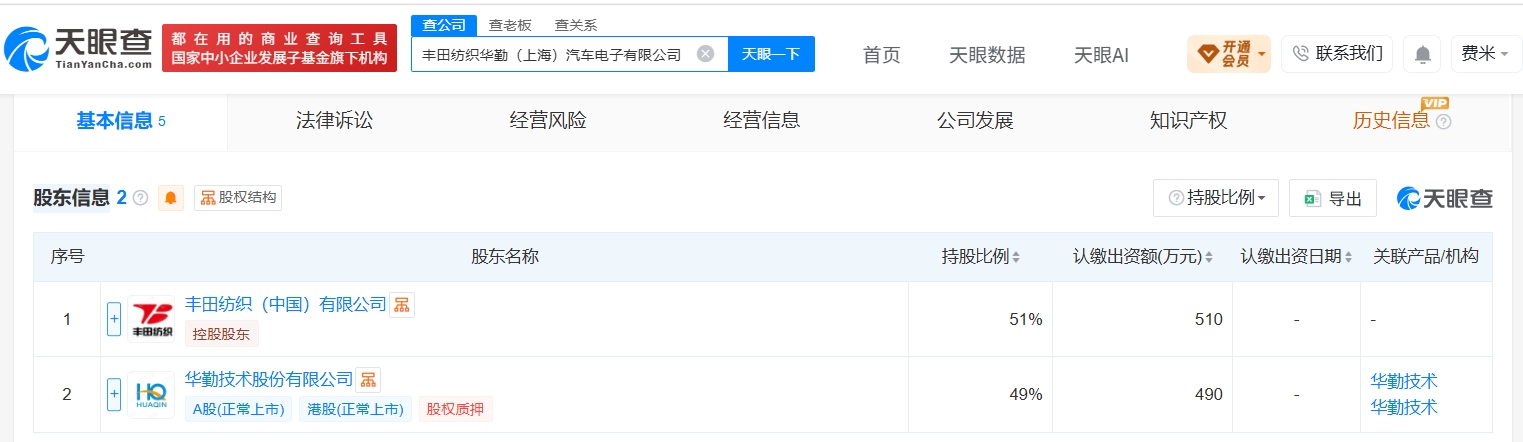Click the 490 subscribed capital value
Image resolution: width=1523 pixels, height=442 pixels.
tap(1208, 394)
